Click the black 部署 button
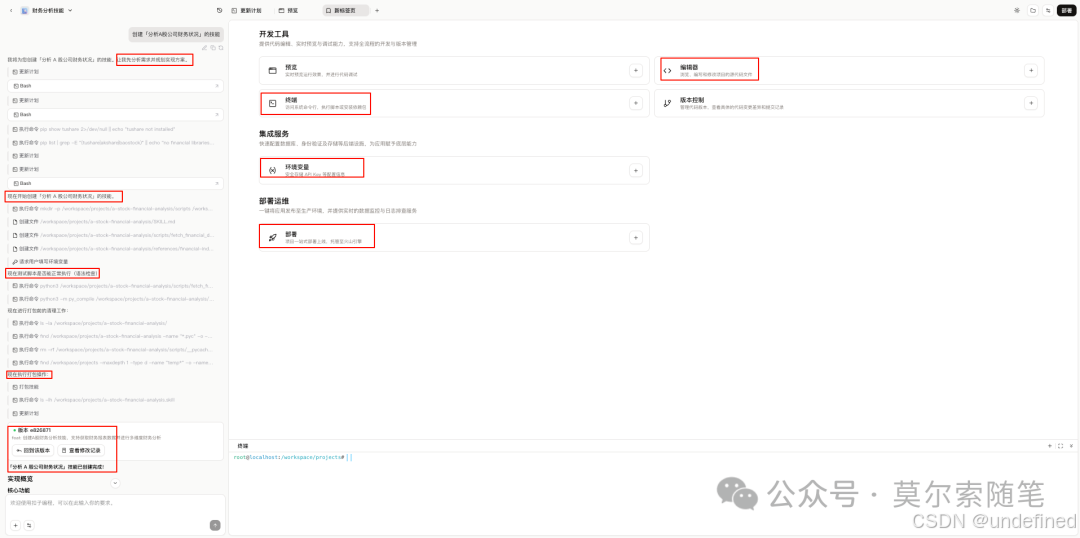The height and width of the screenshot is (538, 1080). [x=1066, y=10]
